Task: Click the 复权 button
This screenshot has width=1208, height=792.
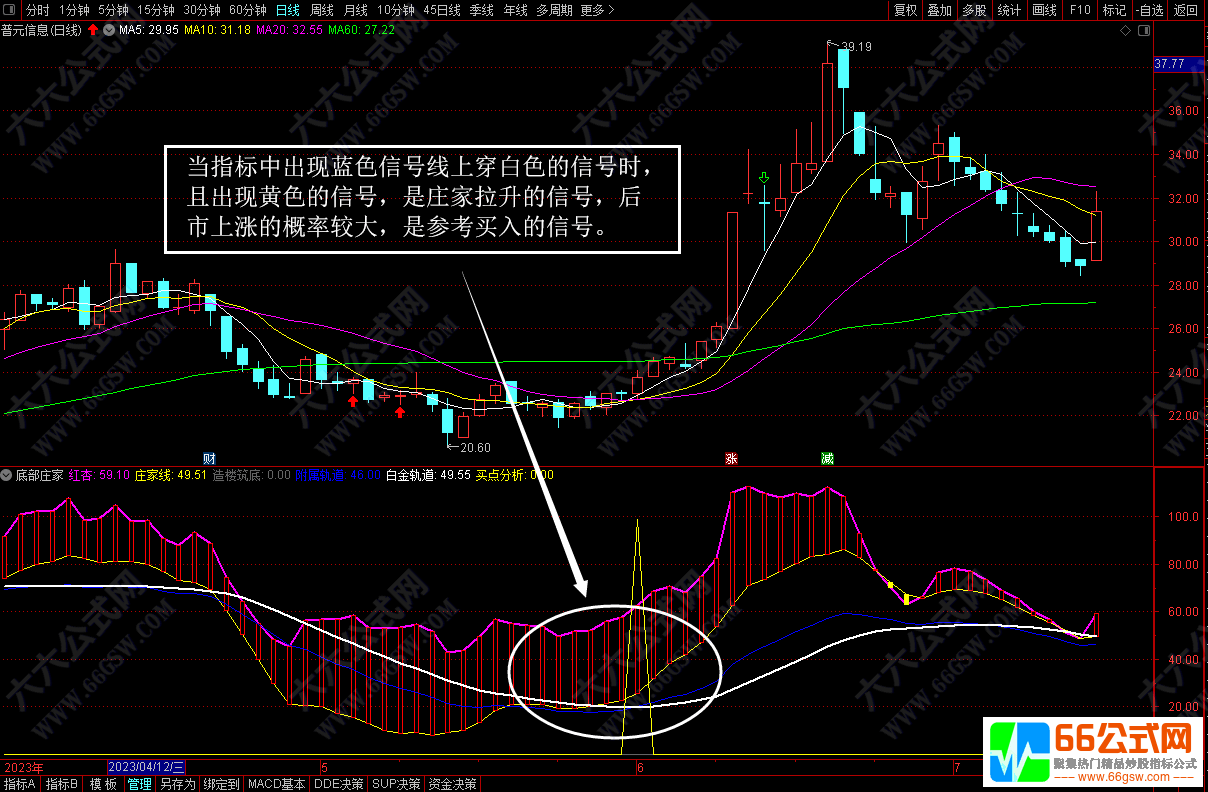Action: (x=905, y=10)
